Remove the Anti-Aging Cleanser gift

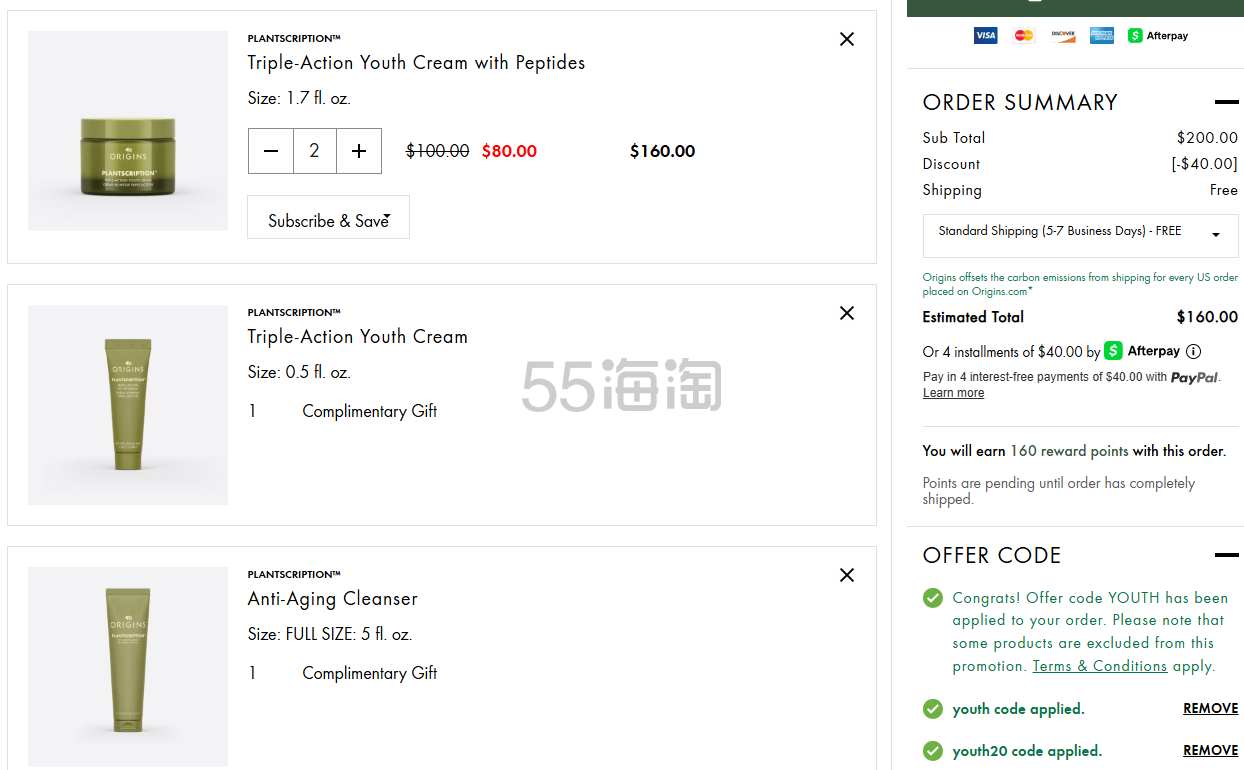coord(847,575)
